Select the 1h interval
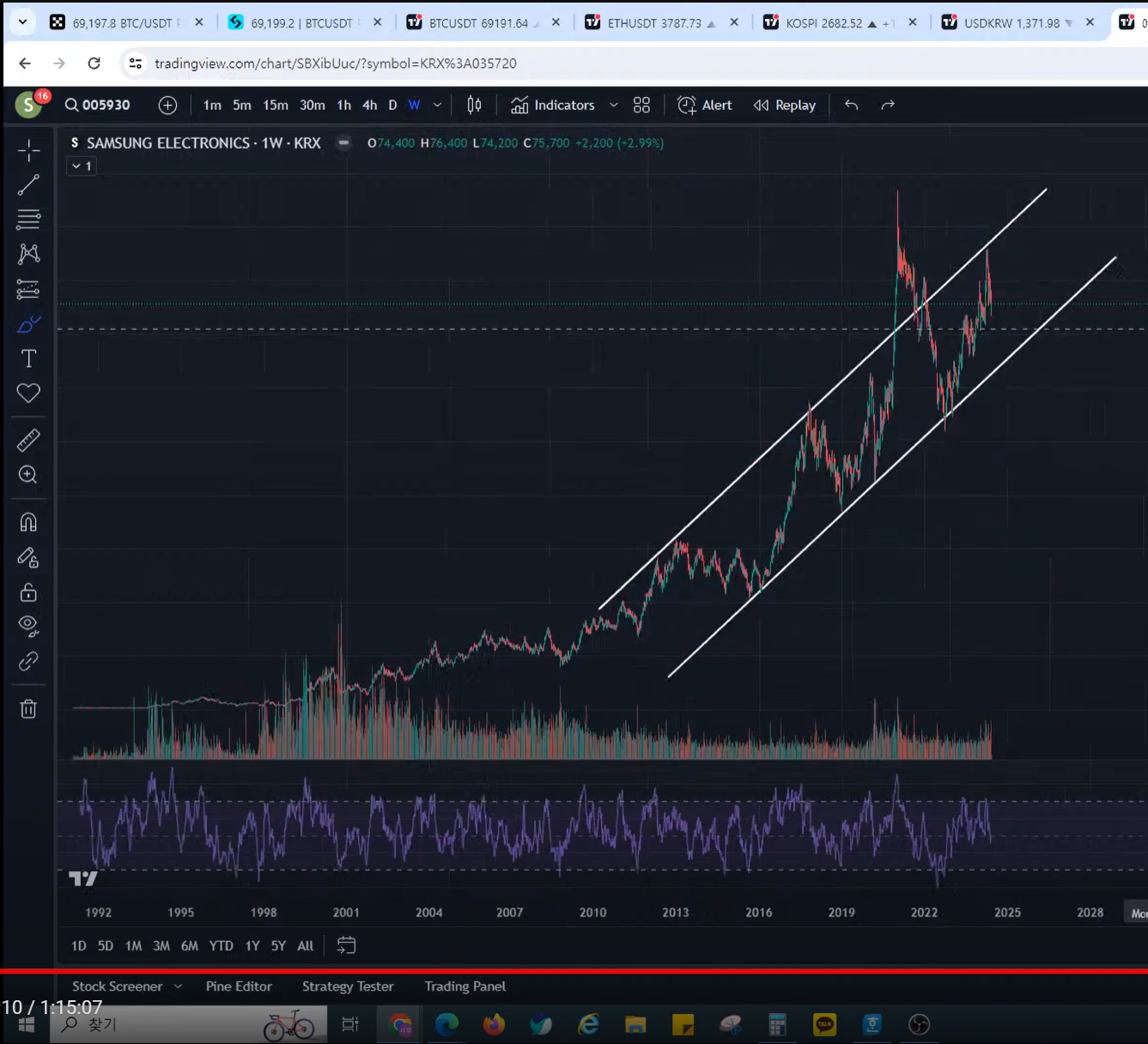The width and height of the screenshot is (1148, 1044). [x=343, y=105]
